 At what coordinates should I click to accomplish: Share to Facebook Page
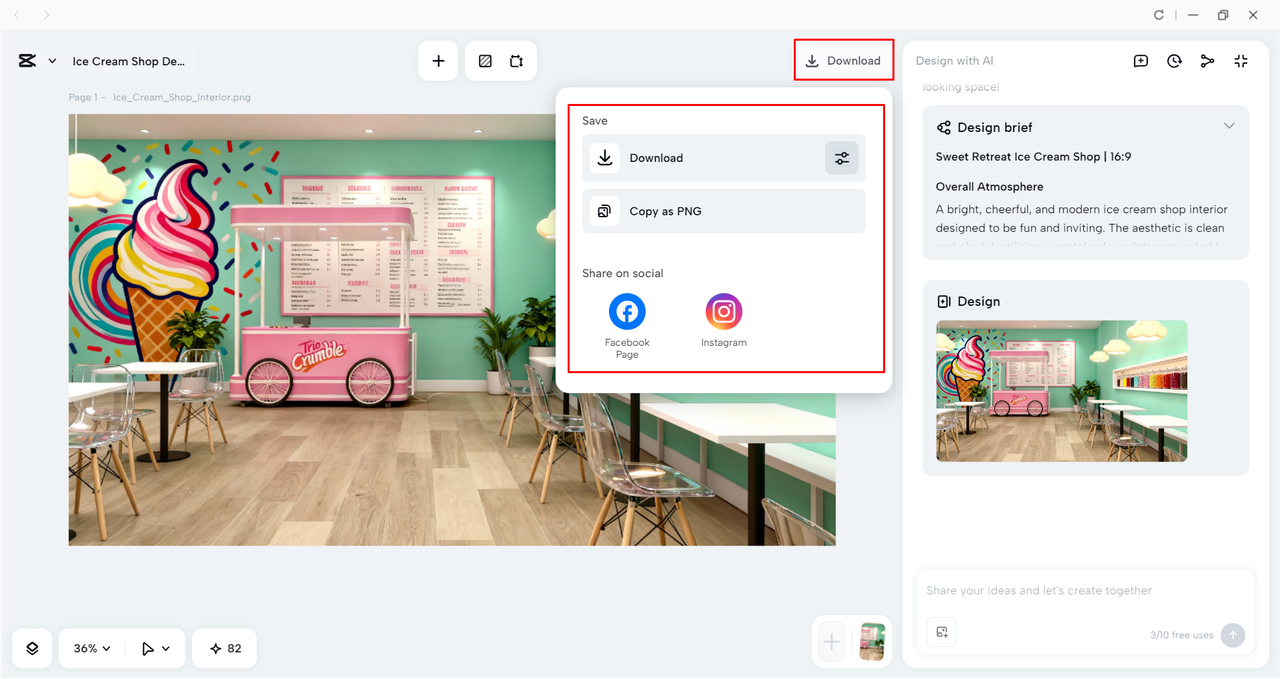627,326
